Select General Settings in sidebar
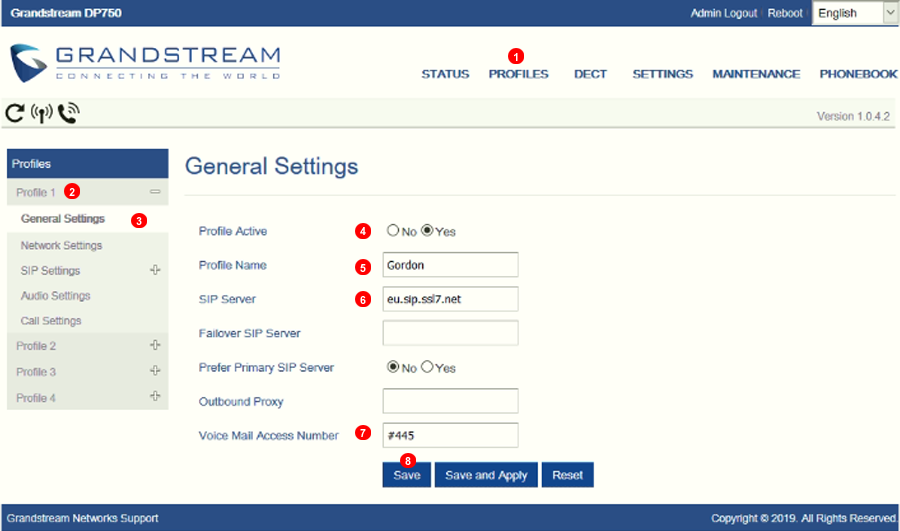 (x=63, y=219)
